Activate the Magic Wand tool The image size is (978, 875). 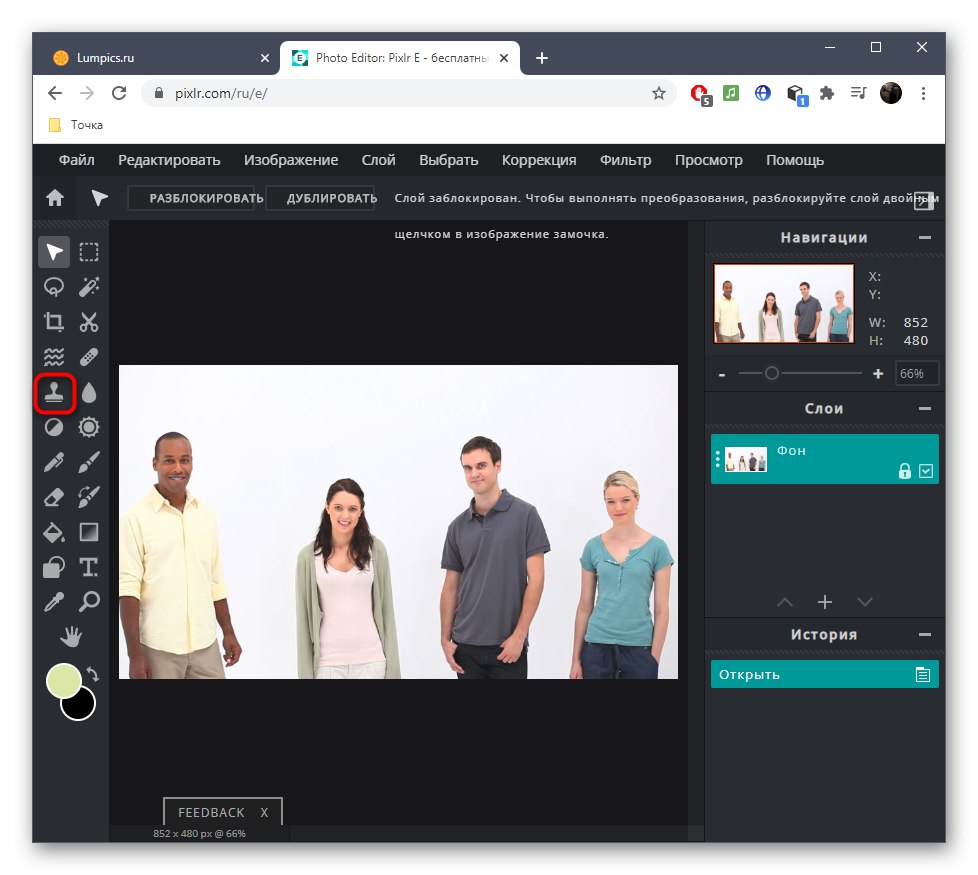click(89, 287)
